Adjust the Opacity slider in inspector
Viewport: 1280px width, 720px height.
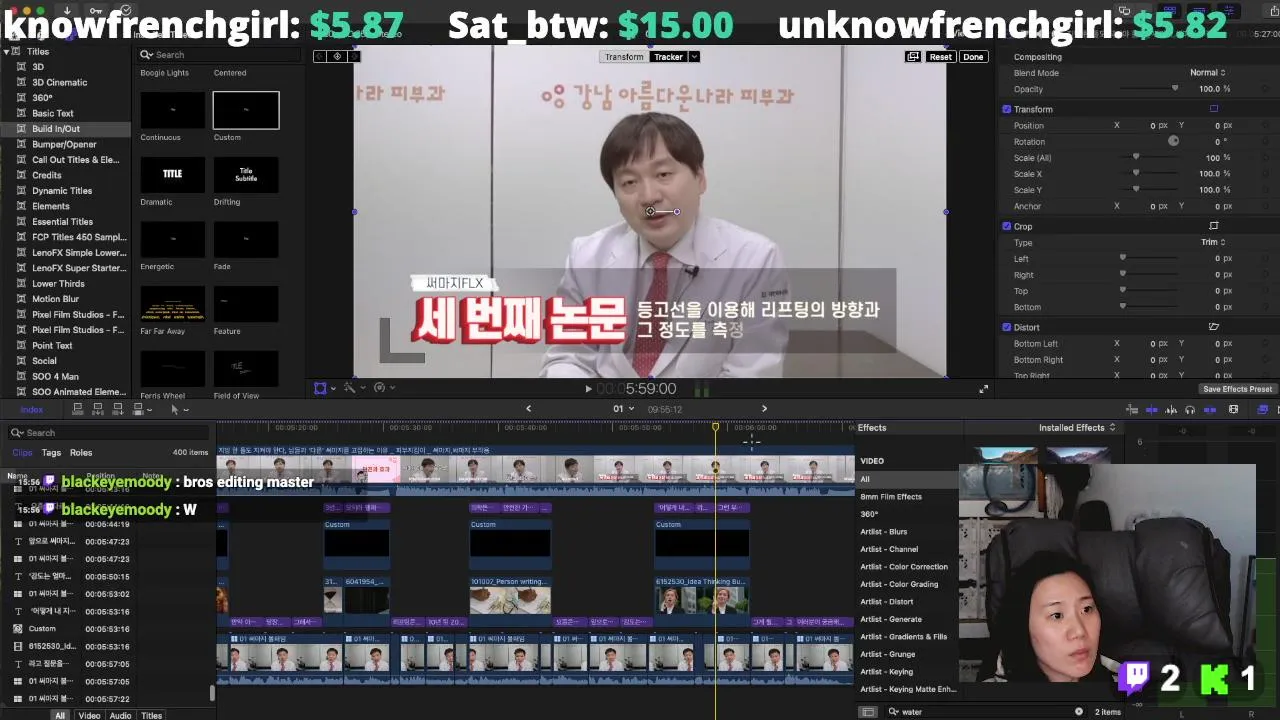tap(1148, 89)
